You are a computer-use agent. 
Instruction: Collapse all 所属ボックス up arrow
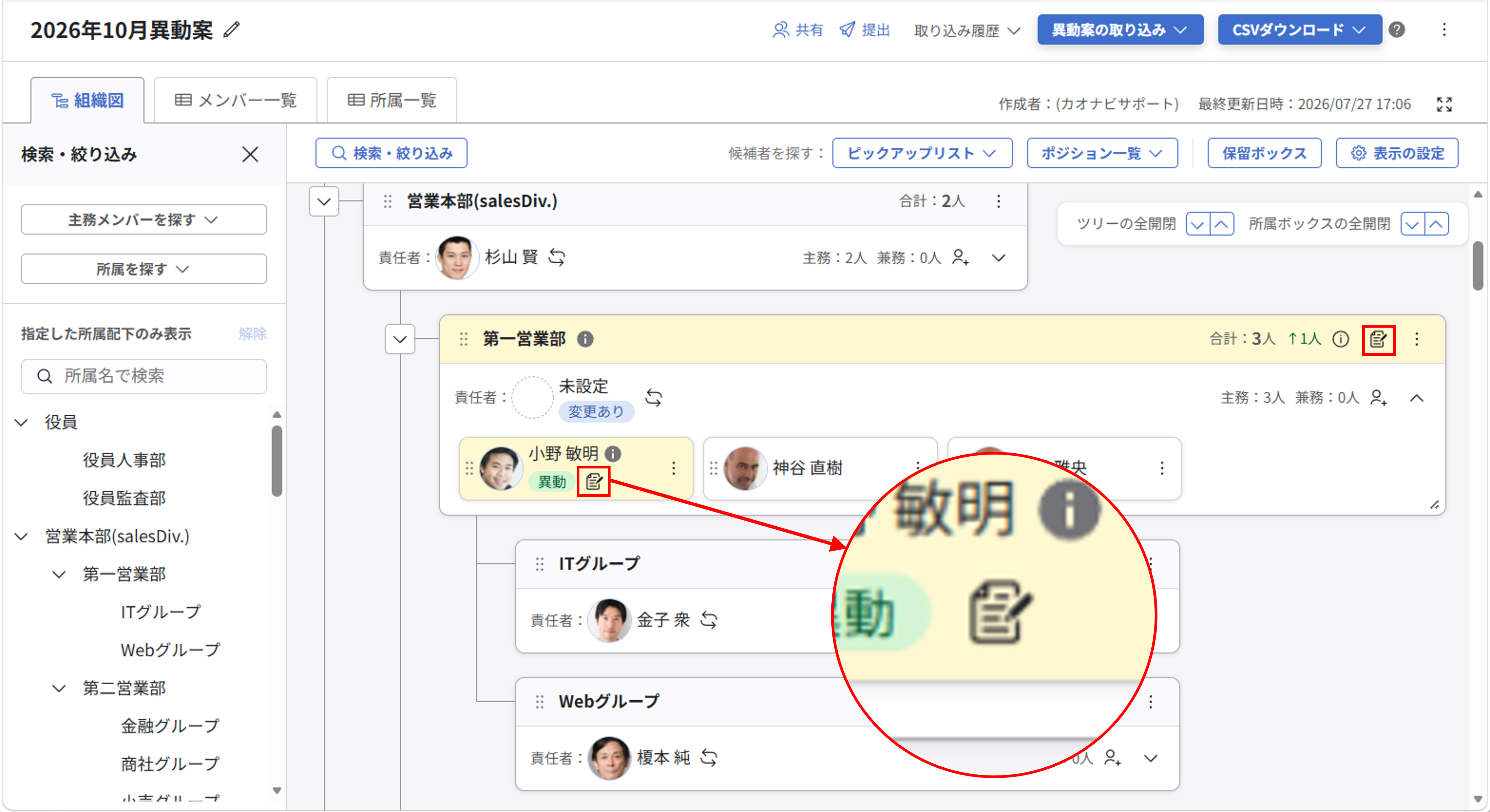[x=1436, y=224]
